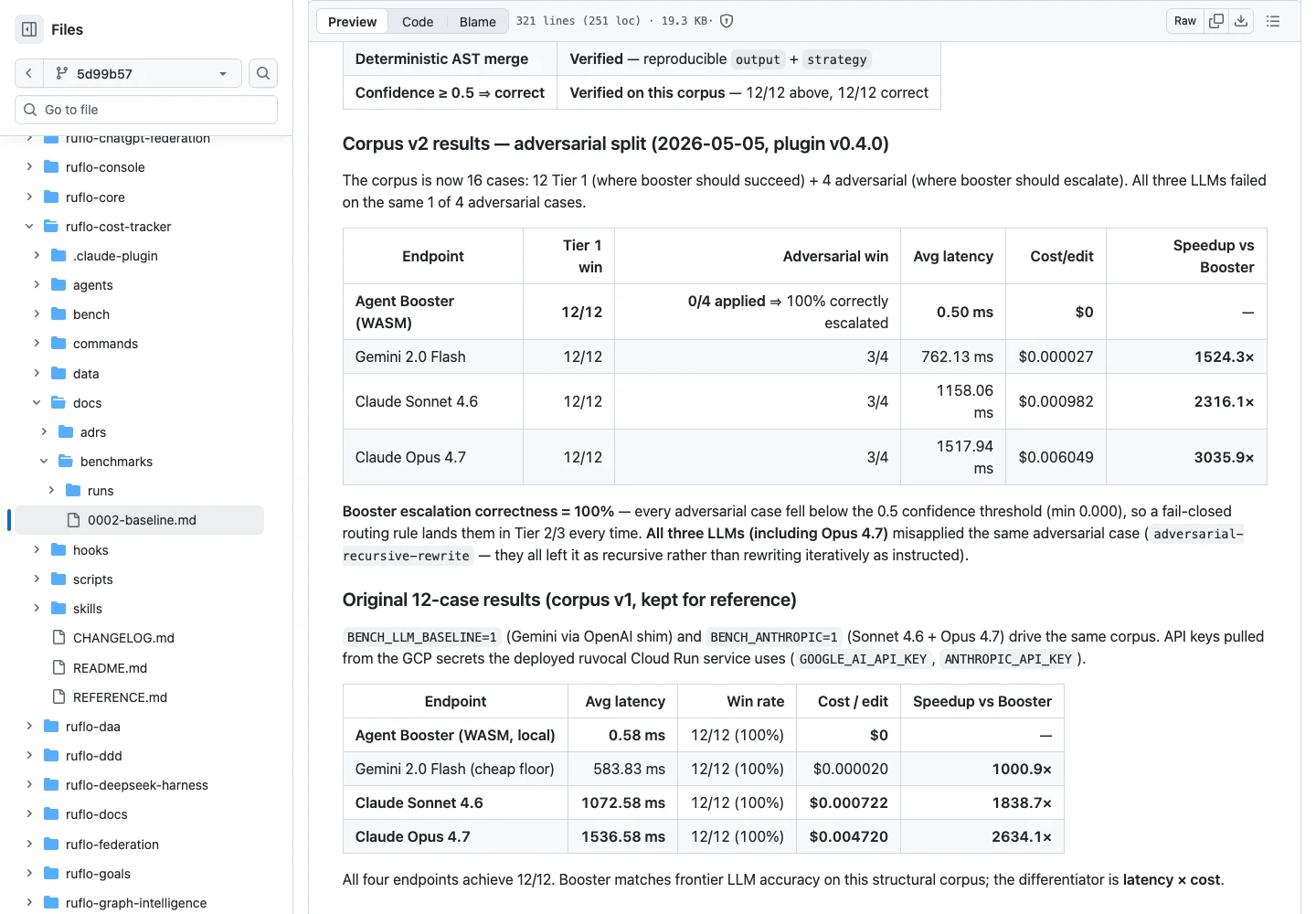Copy raw file contents icon
This screenshot has height=914, width=1316.
1216,21
